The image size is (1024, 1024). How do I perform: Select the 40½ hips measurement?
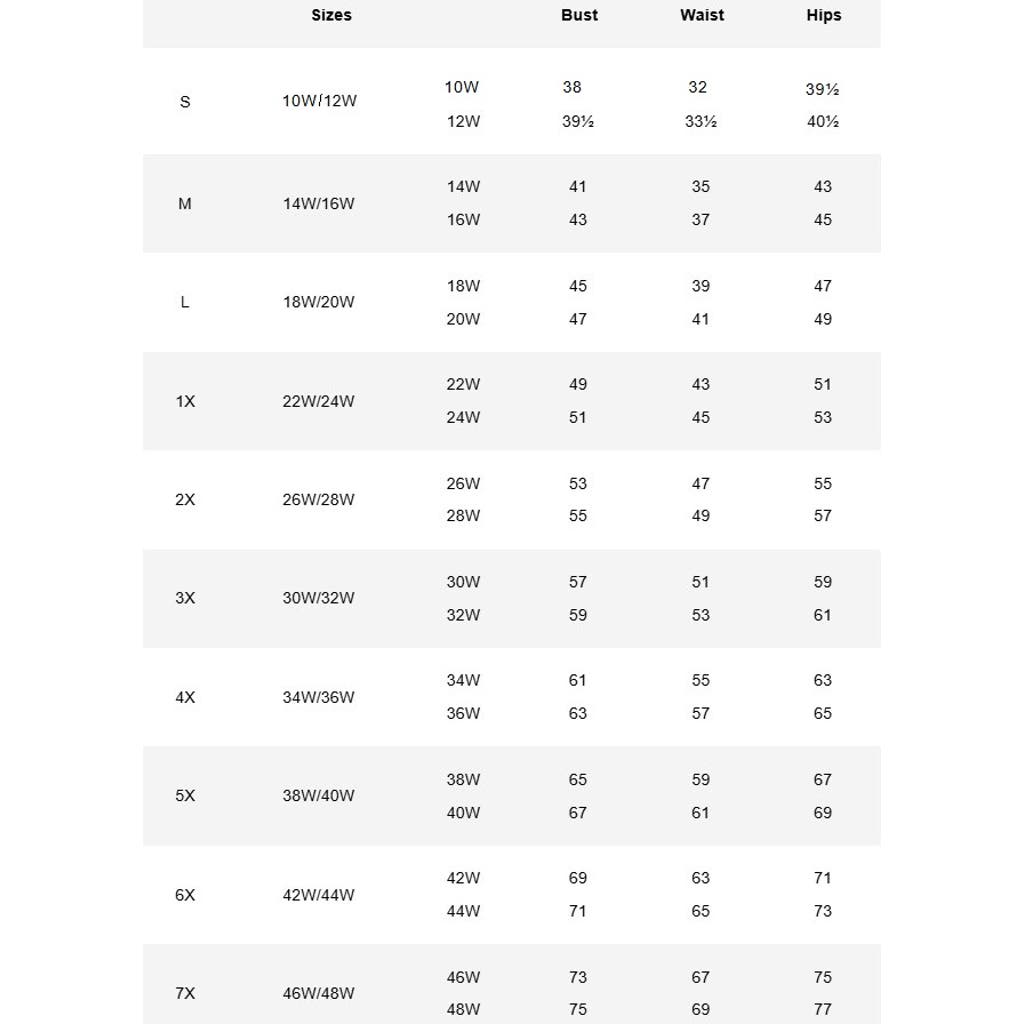click(822, 122)
